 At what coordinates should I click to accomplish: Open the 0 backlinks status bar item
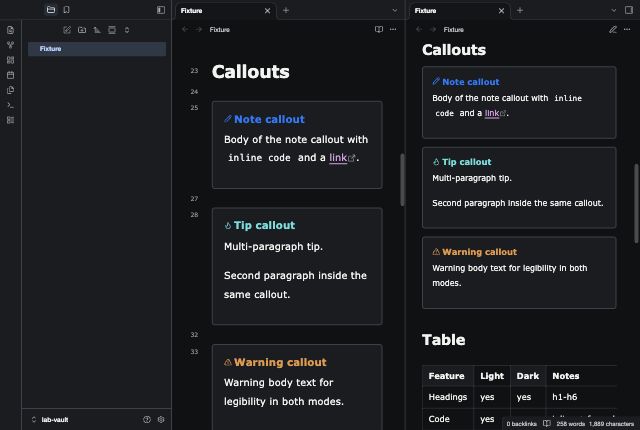pos(522,424)
